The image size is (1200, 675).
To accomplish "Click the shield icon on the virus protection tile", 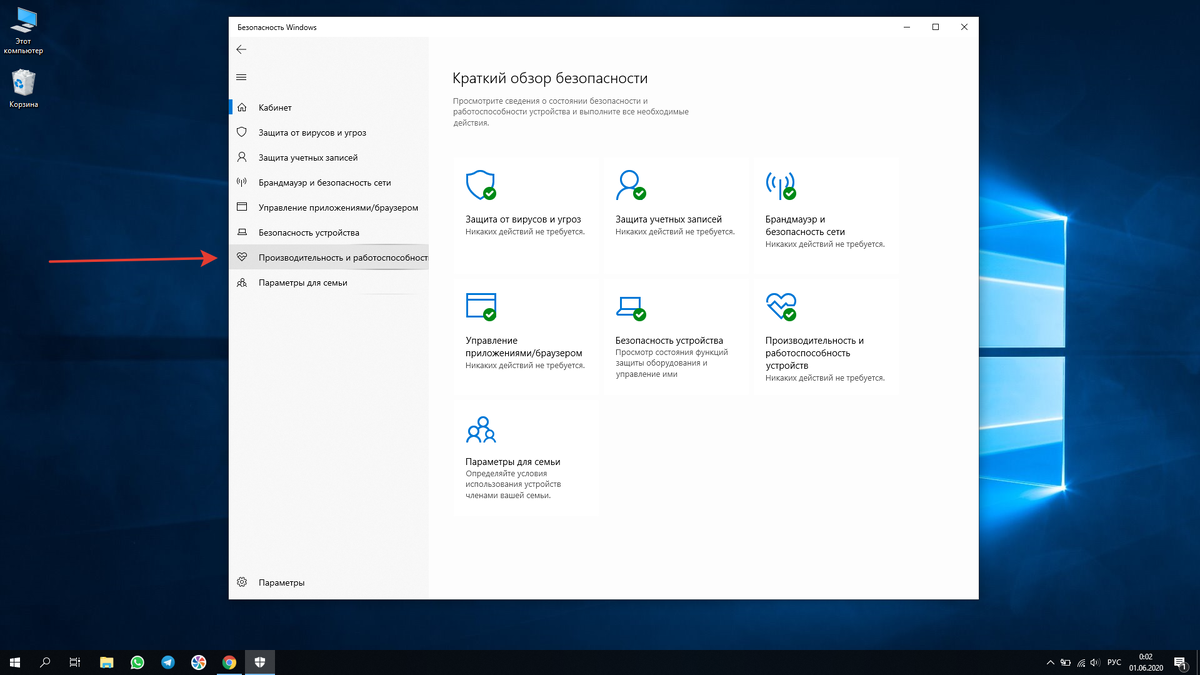I will pyautogui.click(x=481, y=184).
